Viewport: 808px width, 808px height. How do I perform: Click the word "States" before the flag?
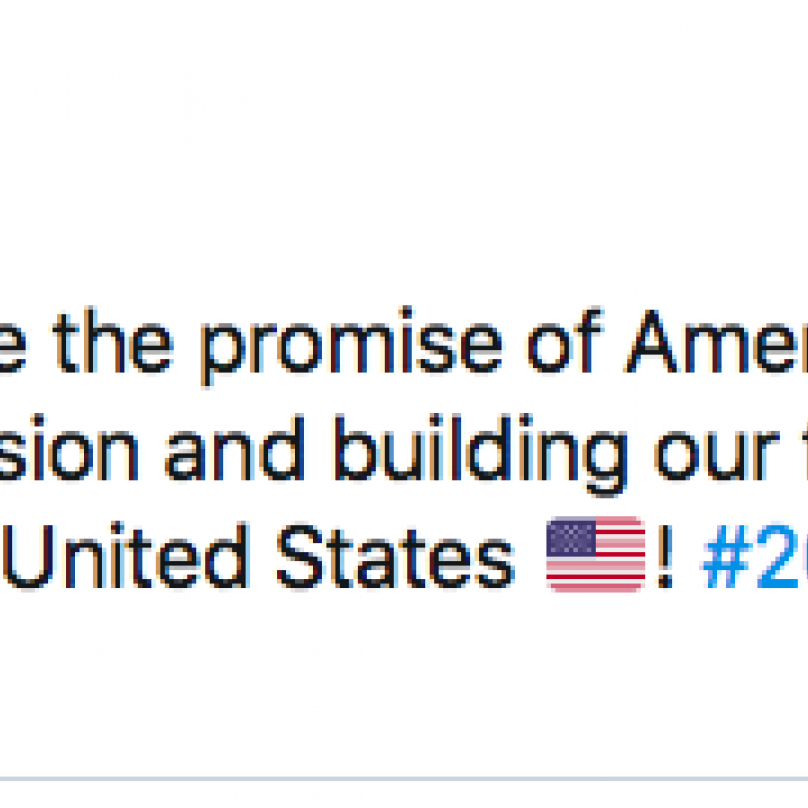[396, 557]
